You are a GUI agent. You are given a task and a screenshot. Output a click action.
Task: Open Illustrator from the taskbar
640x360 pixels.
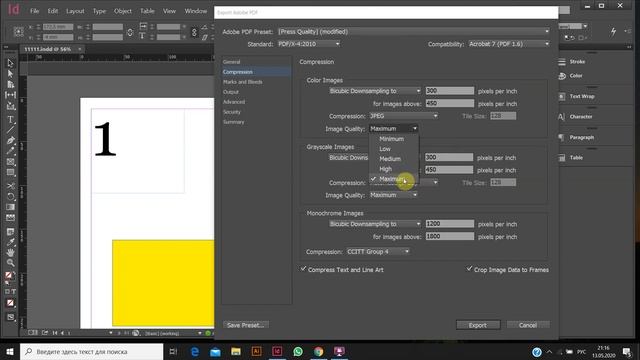point(256,351)
